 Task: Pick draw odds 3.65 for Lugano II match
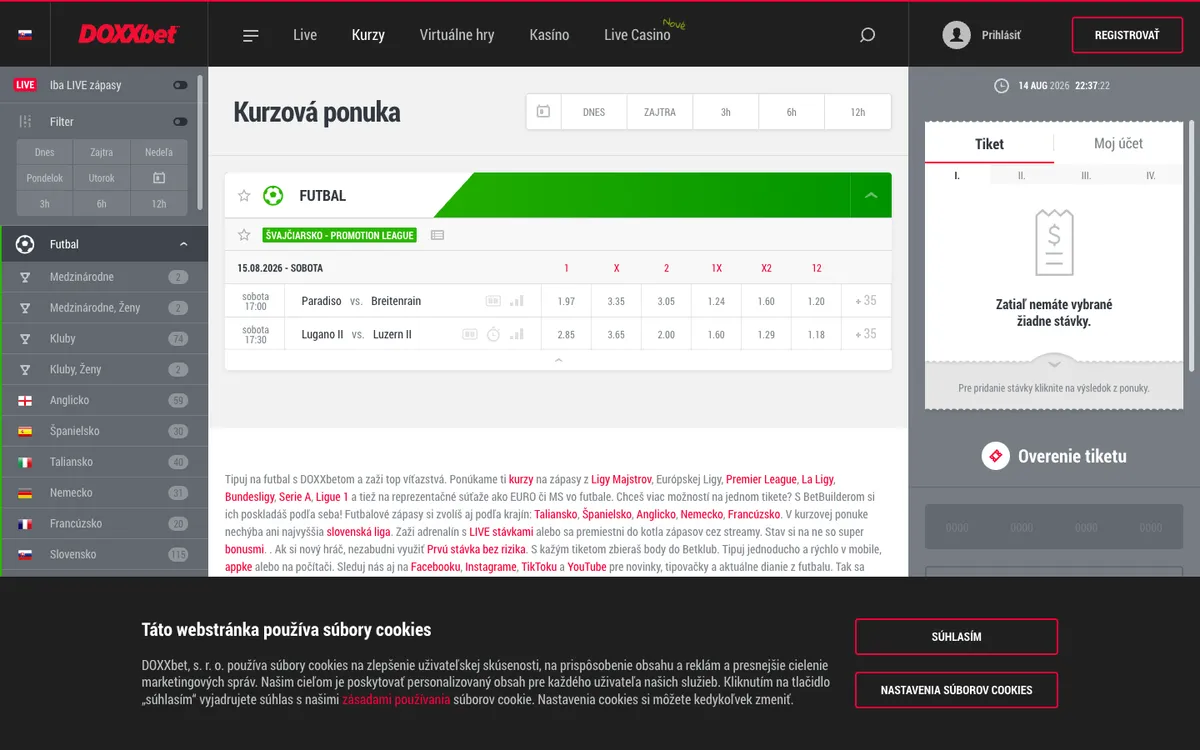click(616, 334)
